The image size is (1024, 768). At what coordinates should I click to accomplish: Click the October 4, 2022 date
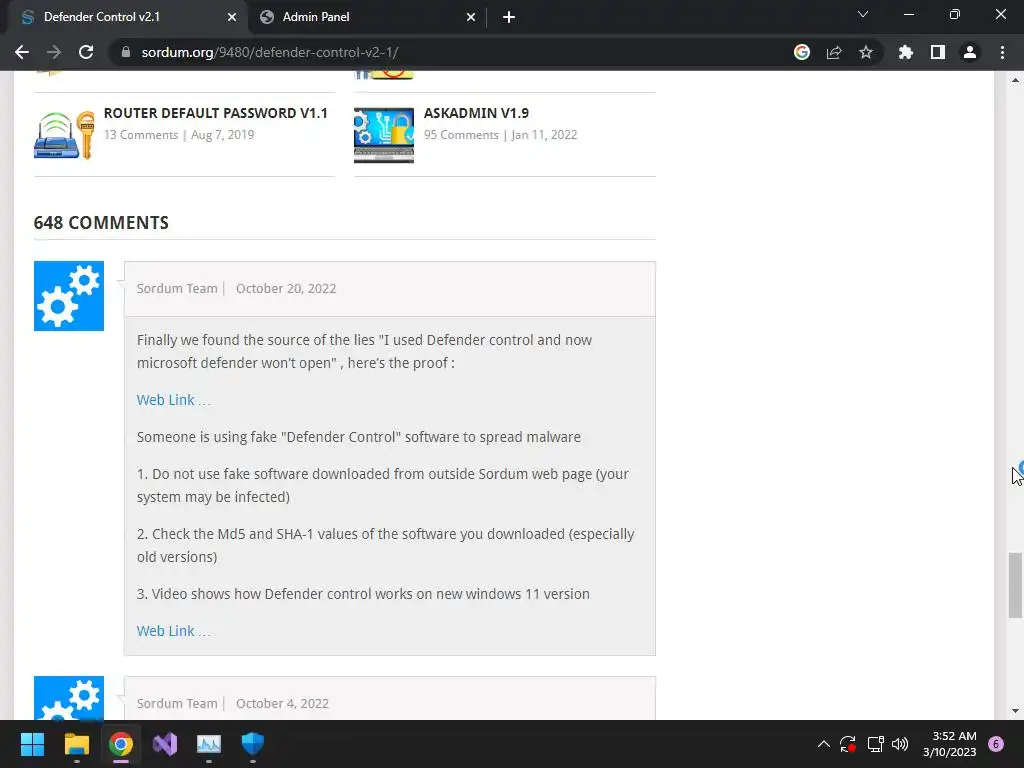click(282, 703)
